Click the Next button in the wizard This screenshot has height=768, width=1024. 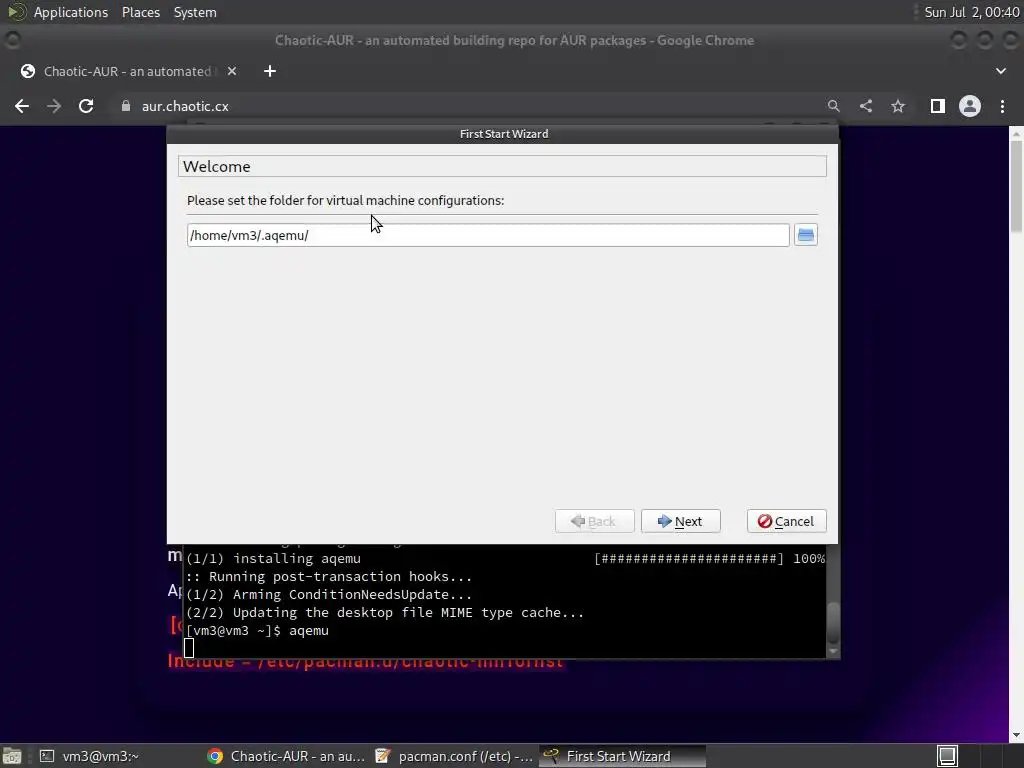[x=680, y=521]
